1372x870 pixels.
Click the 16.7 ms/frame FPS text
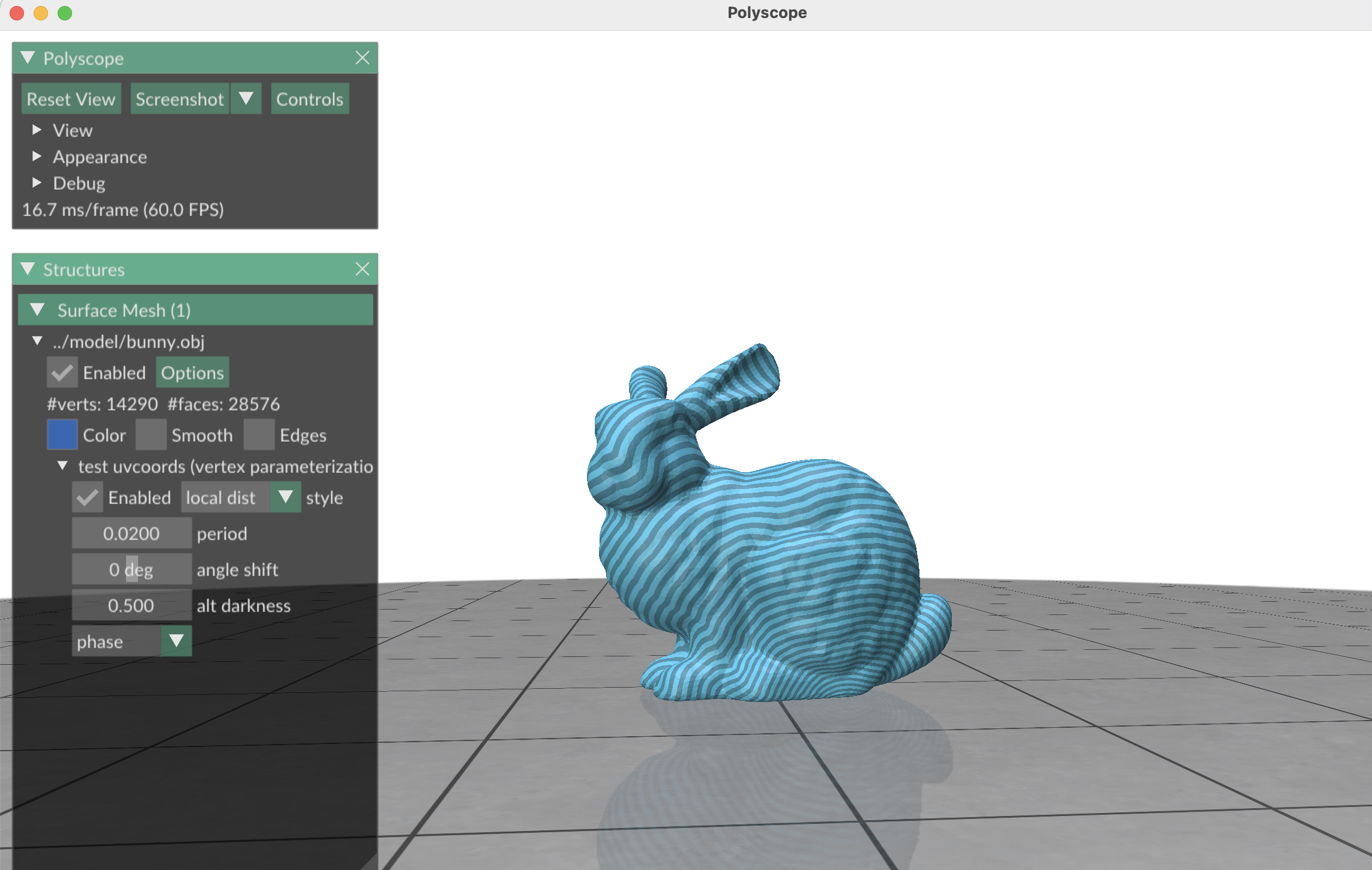click(x=123, y=209)
